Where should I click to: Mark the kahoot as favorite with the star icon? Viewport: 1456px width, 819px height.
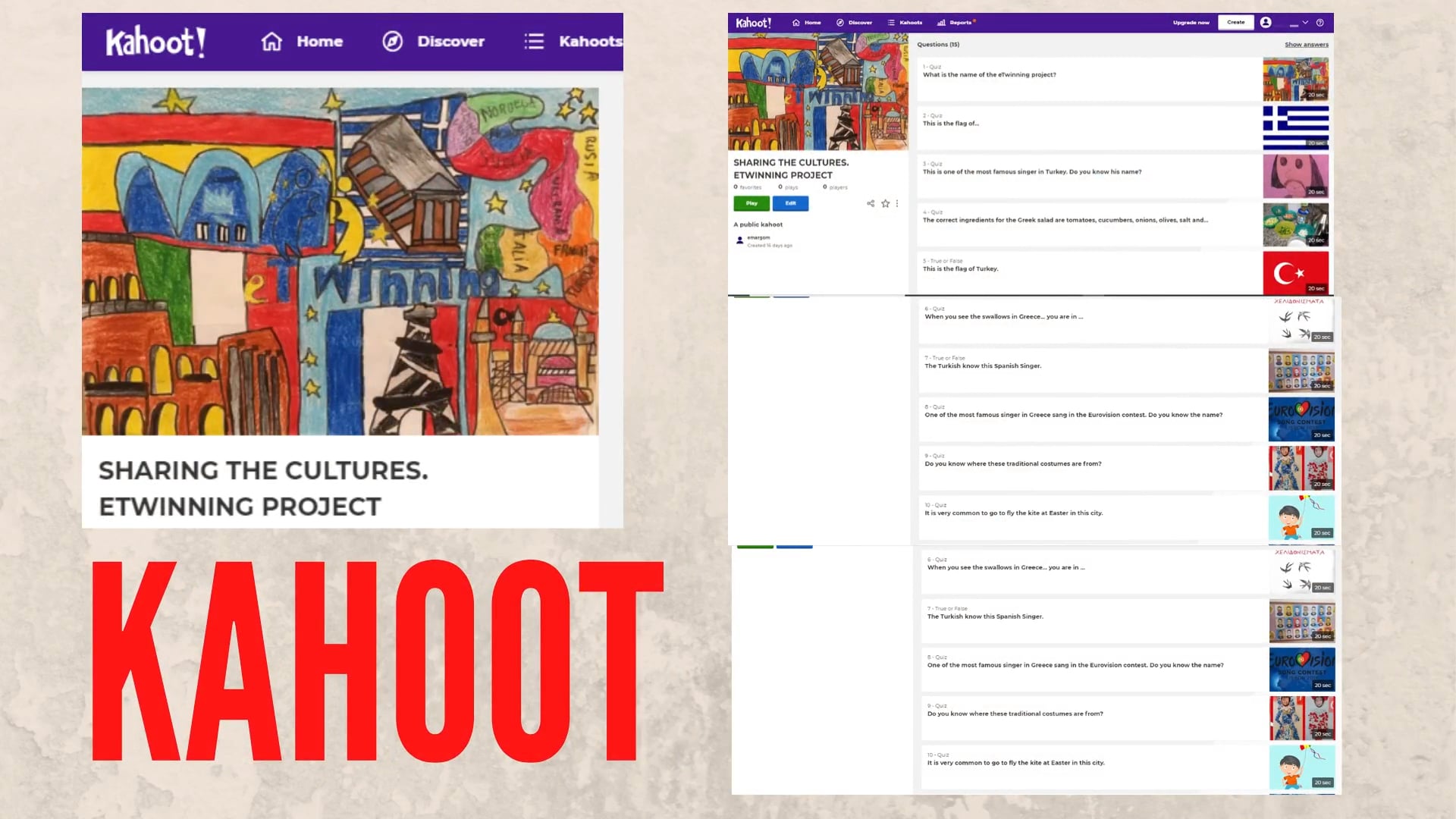pyautogui.click(x=885, y=203)
